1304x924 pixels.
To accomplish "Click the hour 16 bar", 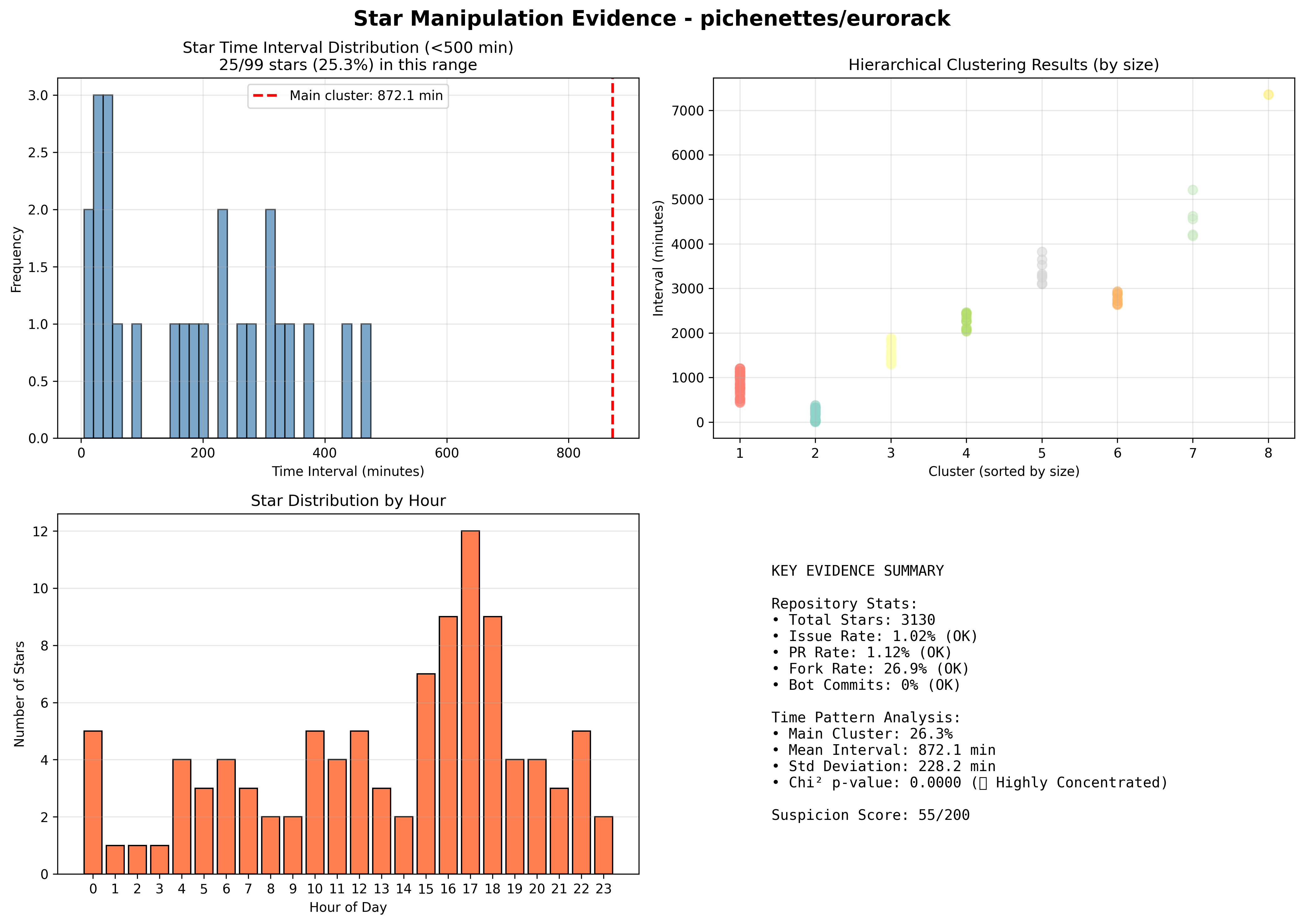I will (x=448, y=745).
